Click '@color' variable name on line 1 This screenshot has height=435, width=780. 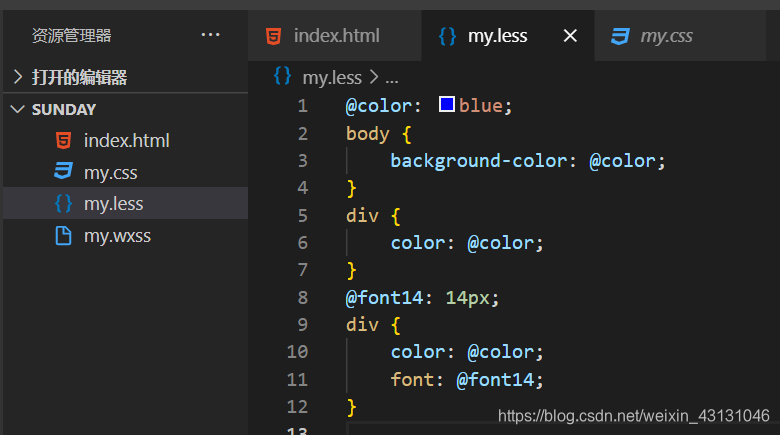379,106
